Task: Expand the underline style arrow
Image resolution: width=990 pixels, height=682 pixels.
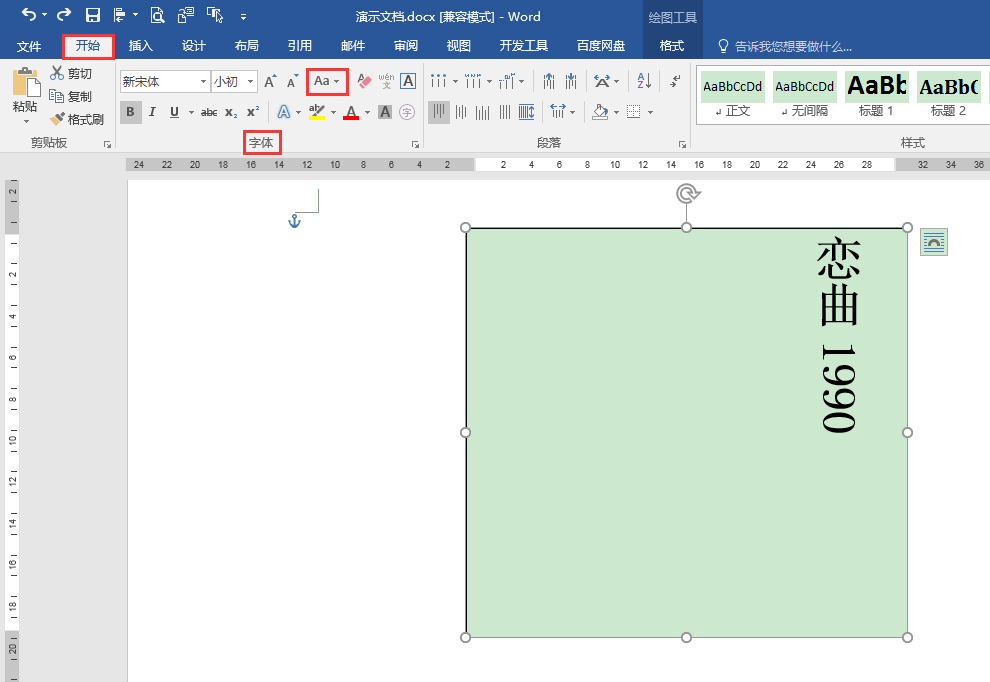Action: (191, 112)
